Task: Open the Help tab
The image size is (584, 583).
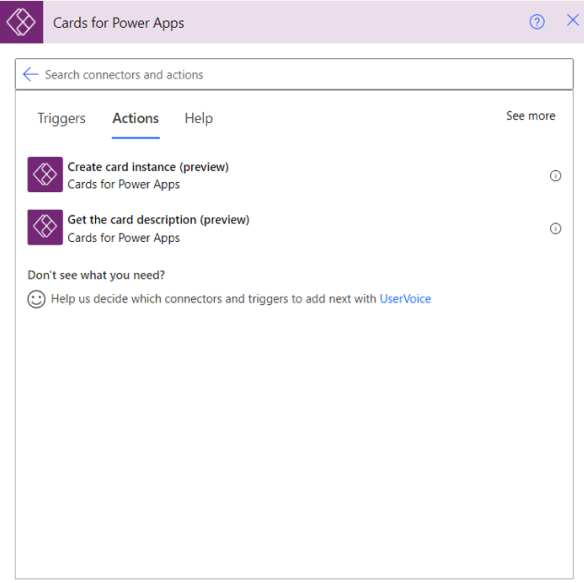Action: click(x=199, y=118)
